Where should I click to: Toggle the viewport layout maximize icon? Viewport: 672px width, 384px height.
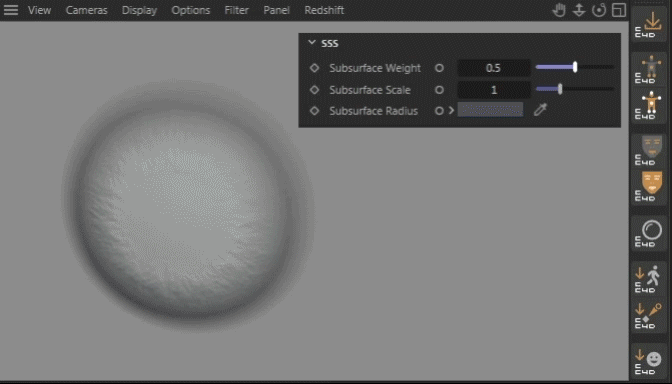[x=619, y=10]
